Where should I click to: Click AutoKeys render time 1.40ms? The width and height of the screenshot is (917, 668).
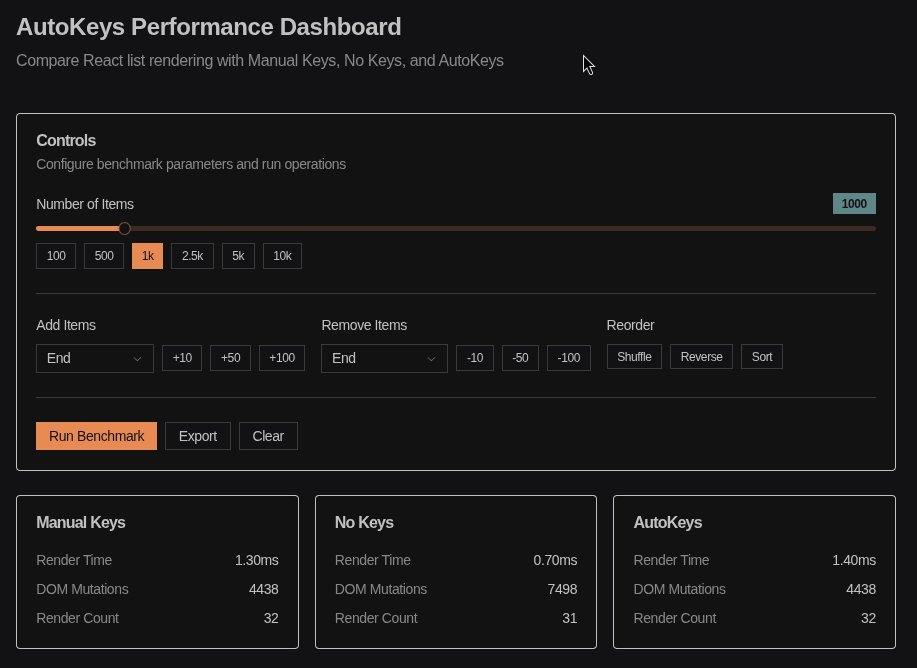854,560
